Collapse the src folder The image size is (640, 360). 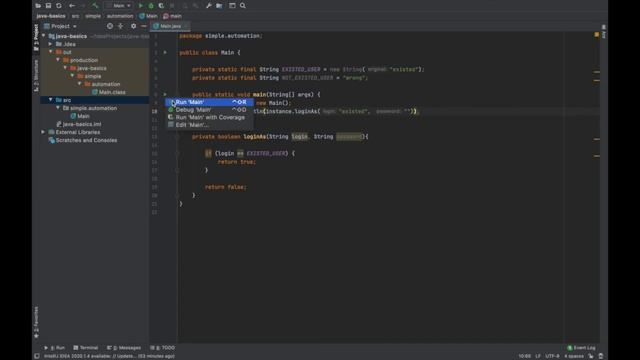51,100
